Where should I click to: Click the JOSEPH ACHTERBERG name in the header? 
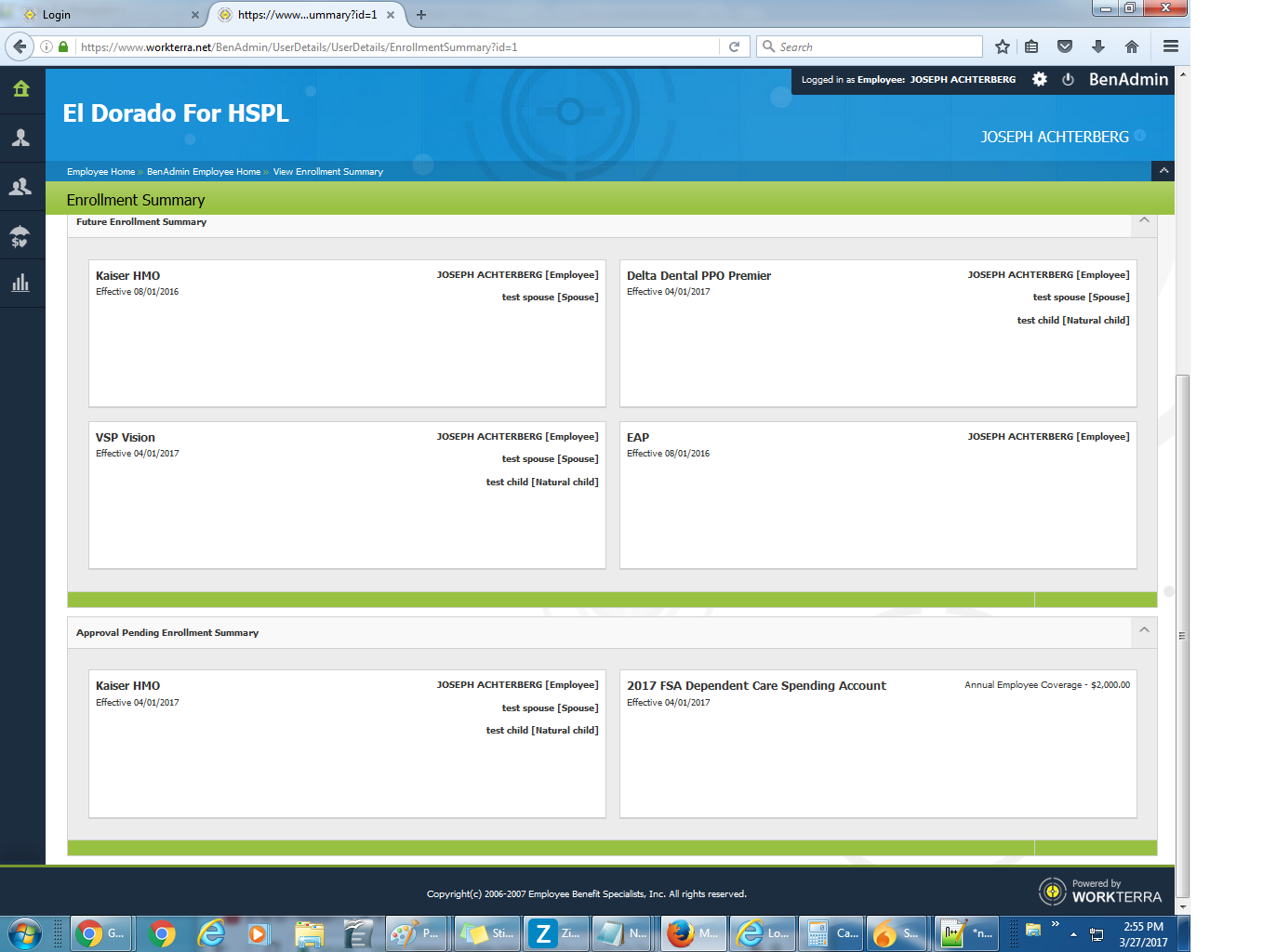(x=1055, y=137)
